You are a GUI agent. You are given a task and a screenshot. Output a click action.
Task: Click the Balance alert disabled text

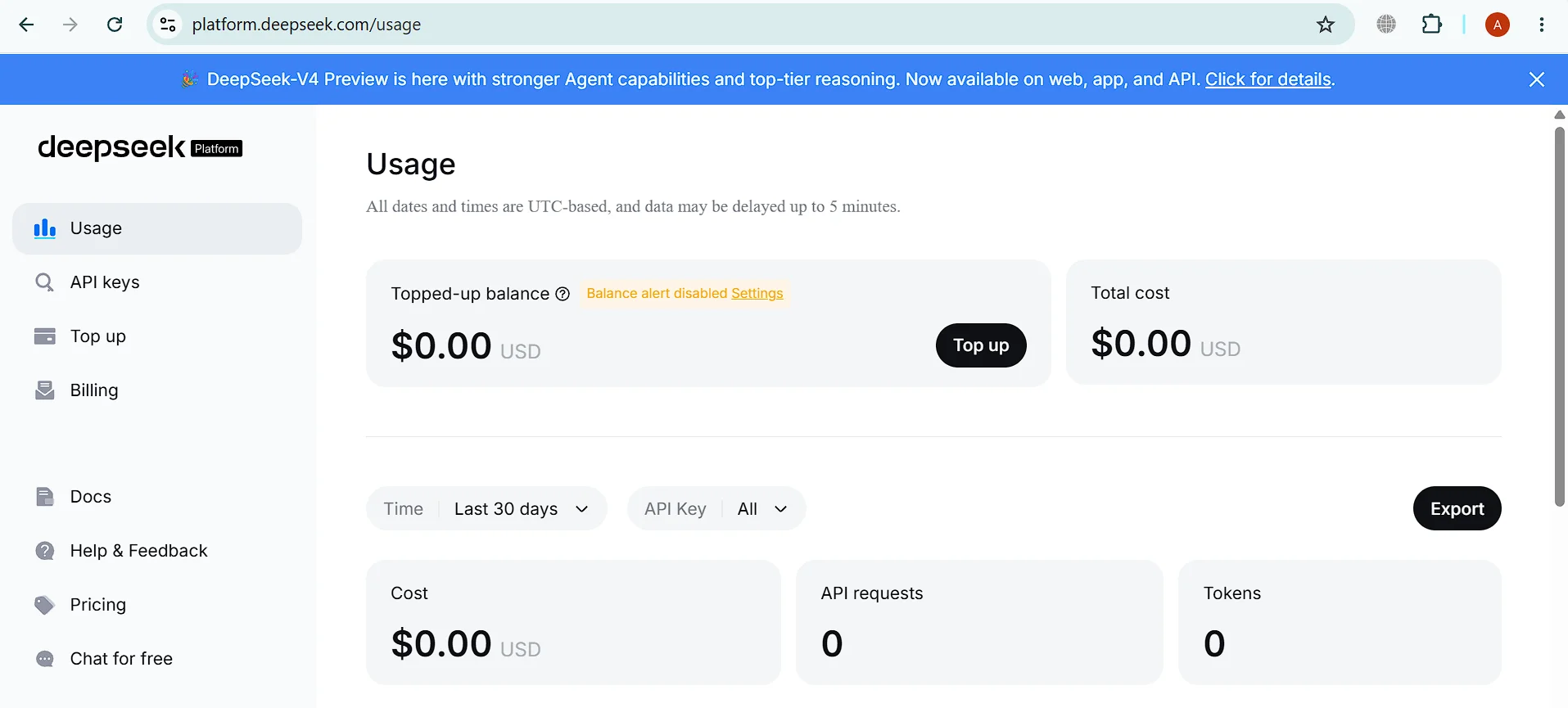click(x=657, y=293)
